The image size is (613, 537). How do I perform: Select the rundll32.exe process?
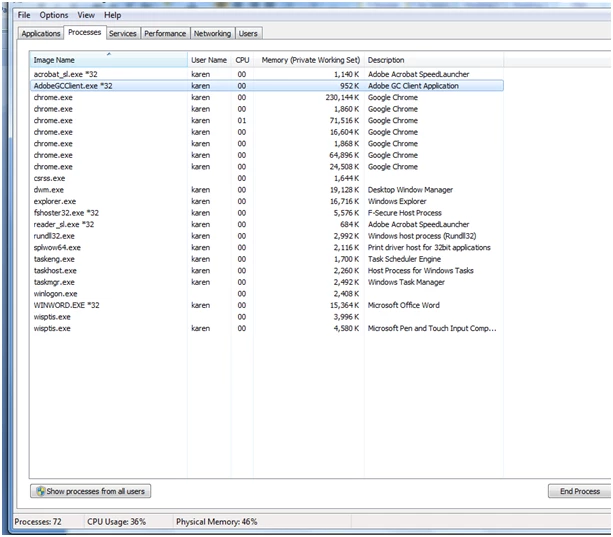tap(267, 236)
